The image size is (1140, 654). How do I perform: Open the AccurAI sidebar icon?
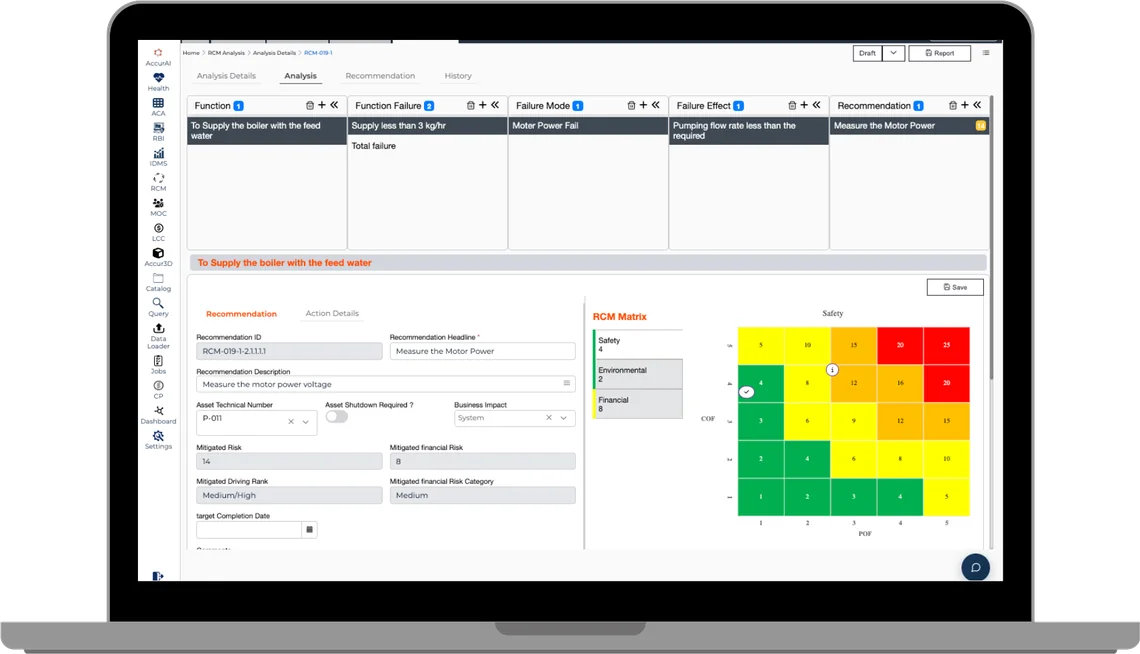point(158,53)
